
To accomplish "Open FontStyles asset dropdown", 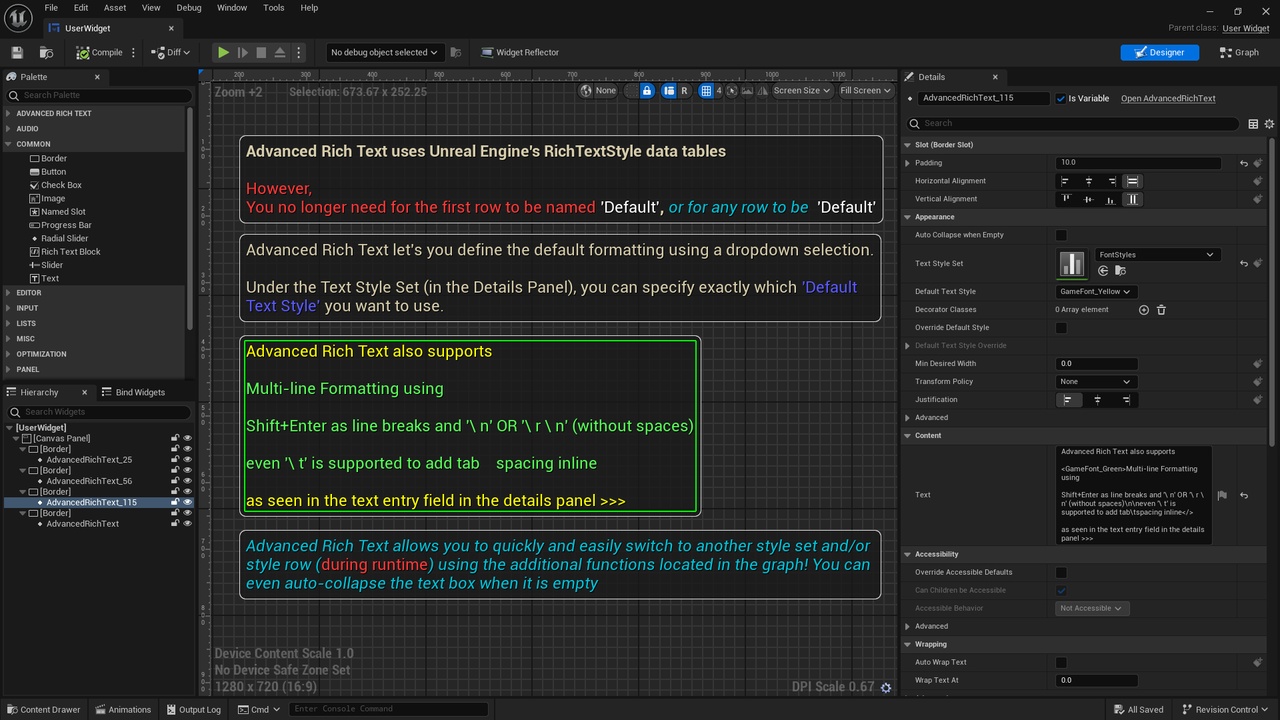I will [1156, 255].
